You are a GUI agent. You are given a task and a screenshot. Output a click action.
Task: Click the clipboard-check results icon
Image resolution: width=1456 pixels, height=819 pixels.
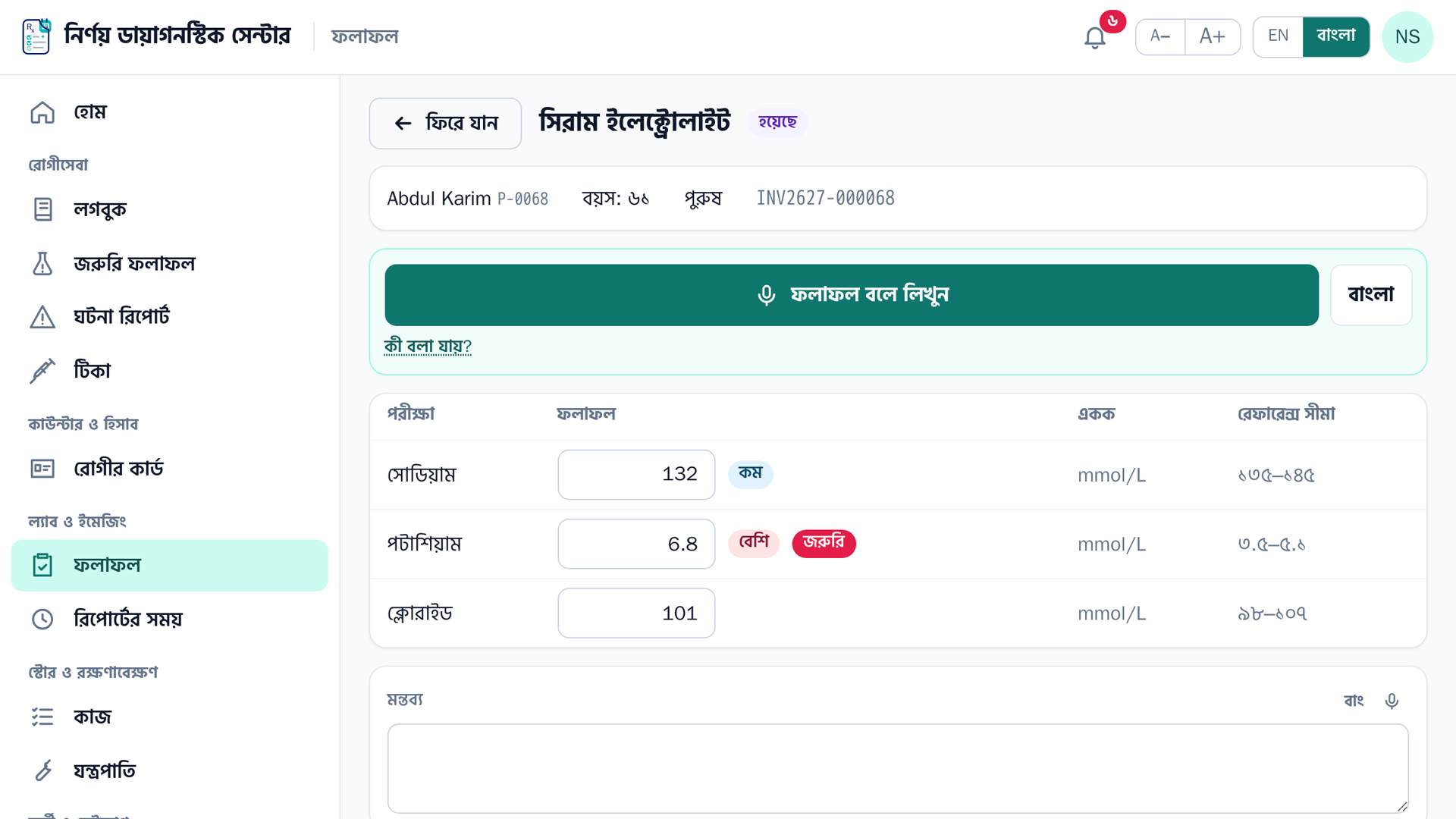pyautogui.click(x=42, y=565)
